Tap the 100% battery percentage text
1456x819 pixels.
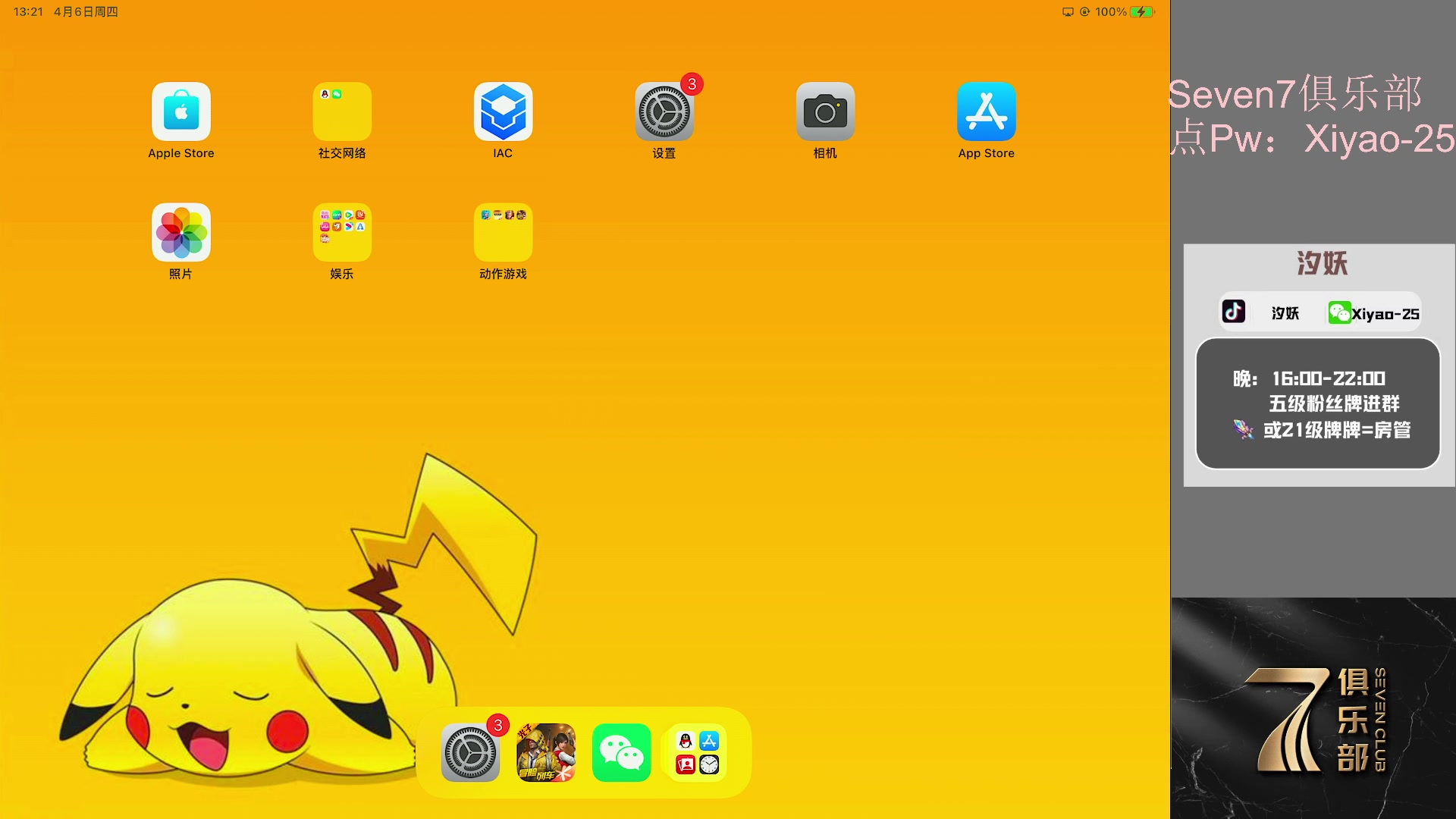1111,12
